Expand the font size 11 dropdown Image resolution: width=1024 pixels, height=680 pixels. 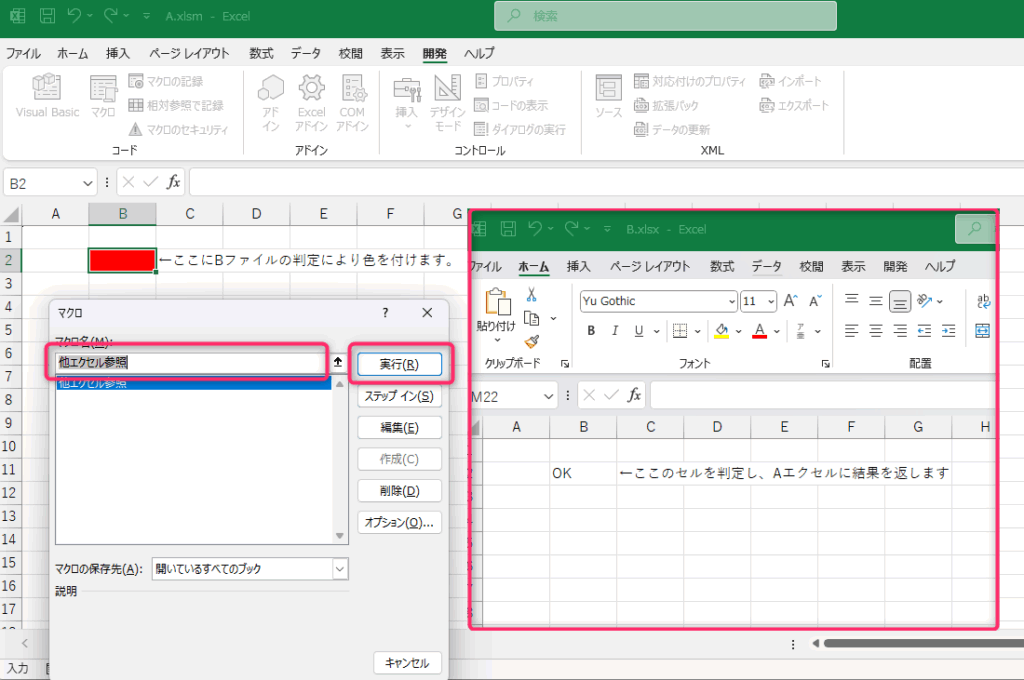(771, 301)
